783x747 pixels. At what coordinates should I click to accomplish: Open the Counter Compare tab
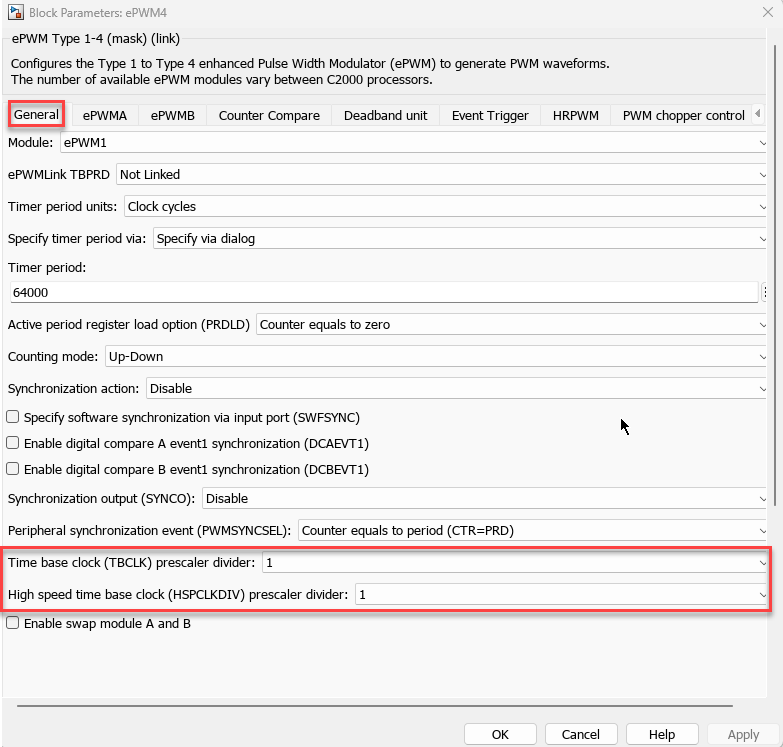coord(269,115)
